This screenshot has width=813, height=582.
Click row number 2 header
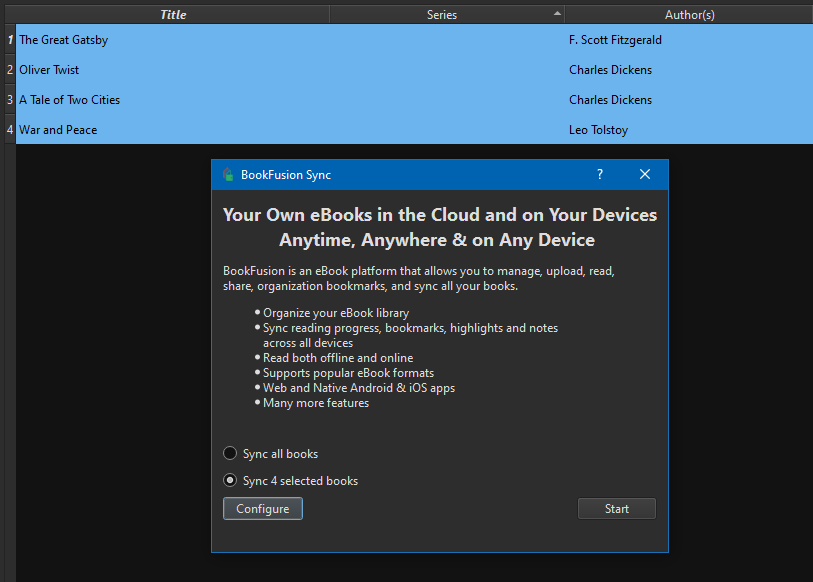coord(10,70)
